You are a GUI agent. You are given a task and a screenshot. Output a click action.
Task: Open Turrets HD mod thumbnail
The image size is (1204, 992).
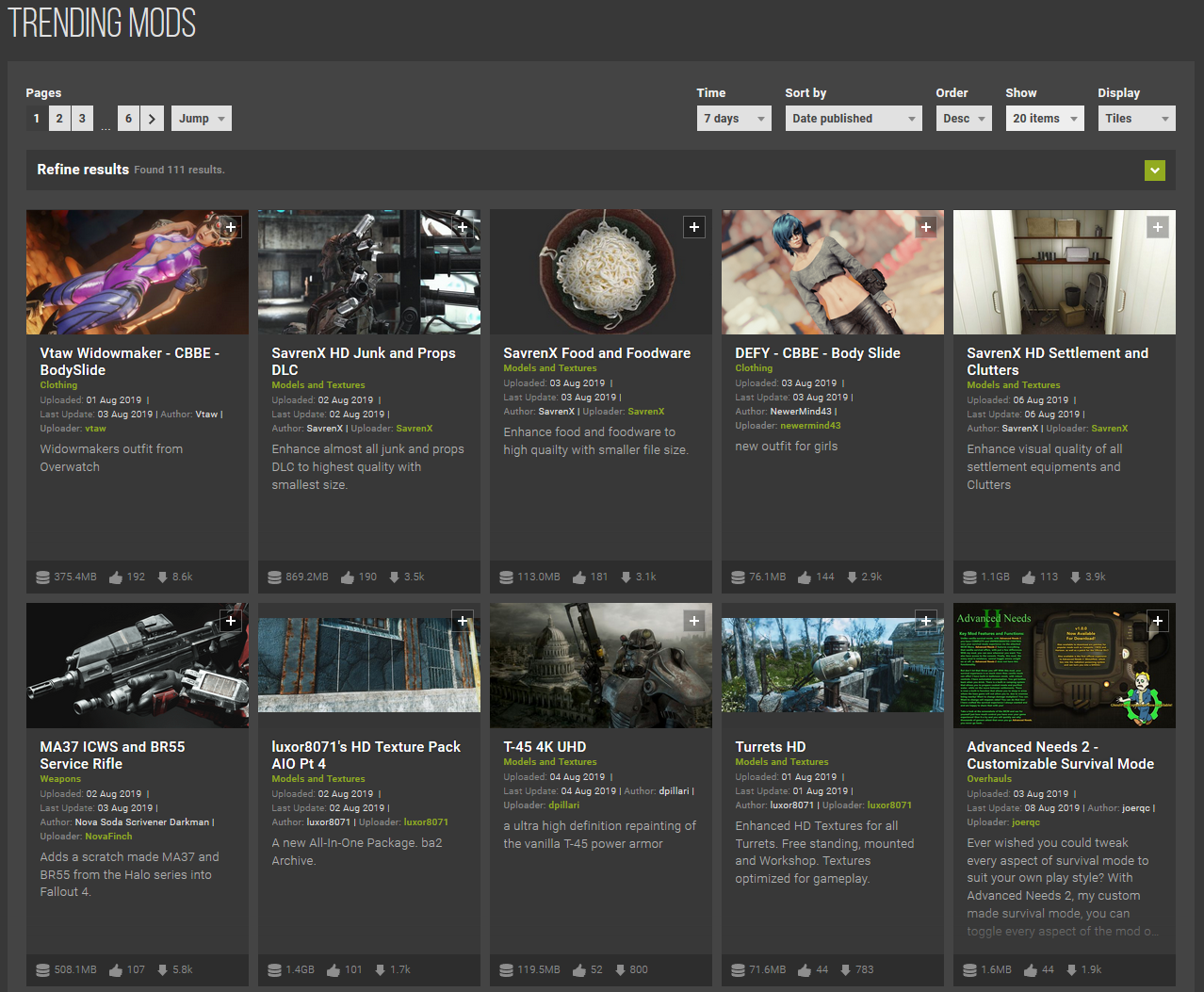(x=833, y=665)
